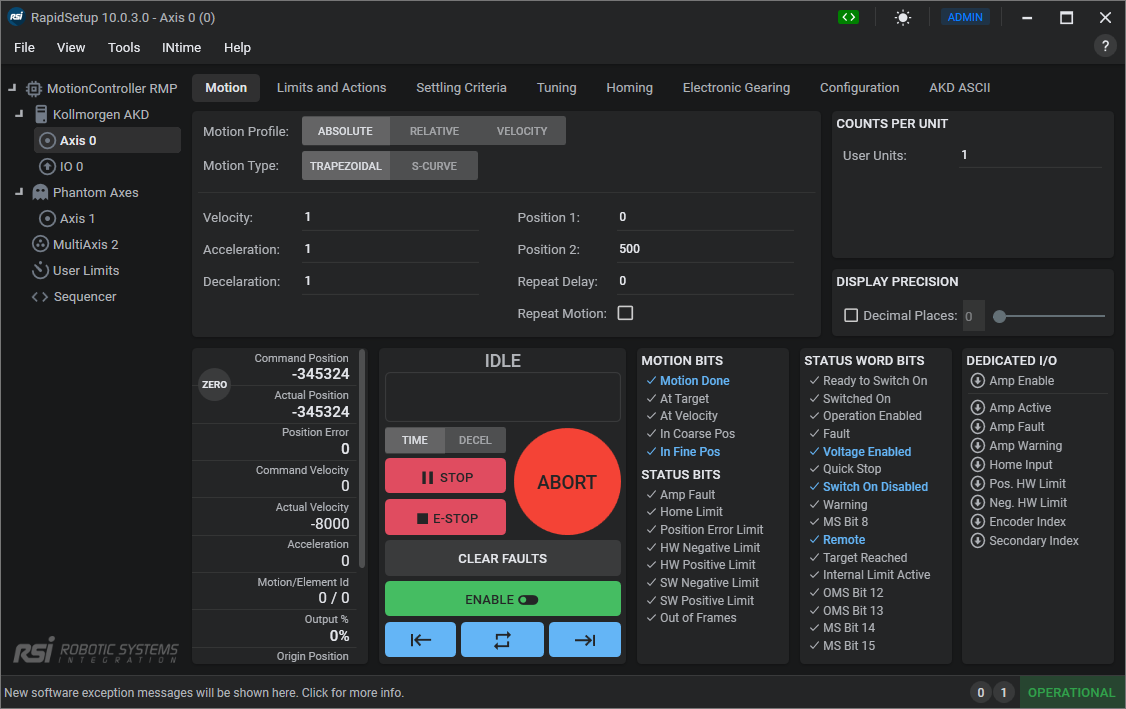Click the IO 0 node icon
The height and width of the screenshot is (709, 1126).
coord(47,166)
